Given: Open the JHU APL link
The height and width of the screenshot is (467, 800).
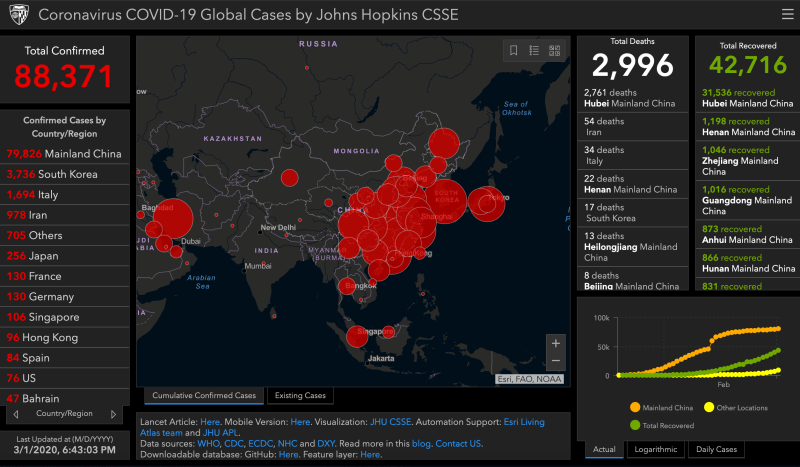Looking at the screenshot, I should tap(220, 433).
